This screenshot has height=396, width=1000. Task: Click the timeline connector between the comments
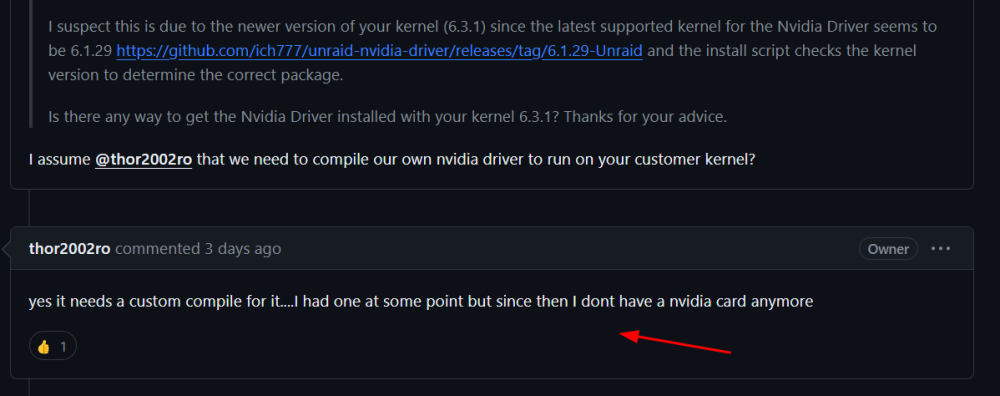click(x=29, y=208)
